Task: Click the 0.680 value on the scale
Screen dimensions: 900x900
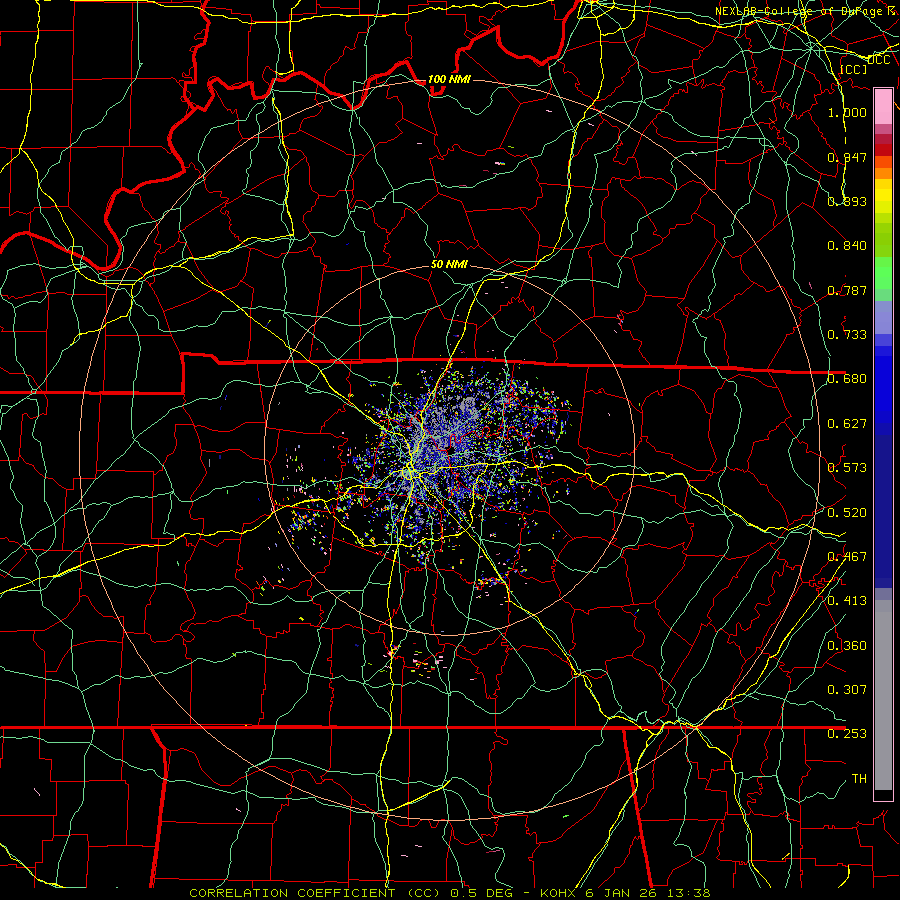Action: coord(847,378)
